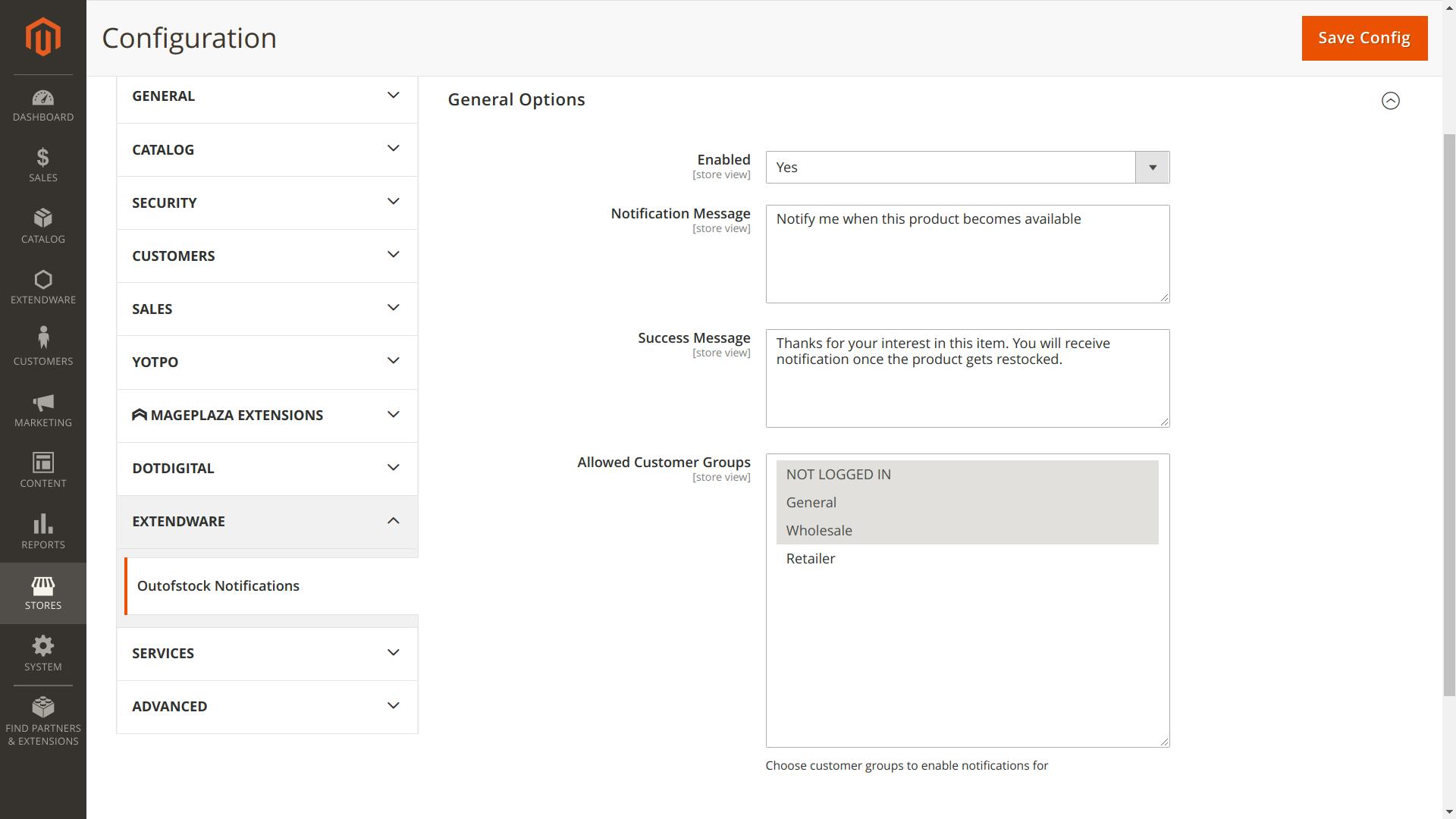Screen dimensions: 1456x819
Task: Open the Dashboard sidebar icon
Action: (42, 105)
